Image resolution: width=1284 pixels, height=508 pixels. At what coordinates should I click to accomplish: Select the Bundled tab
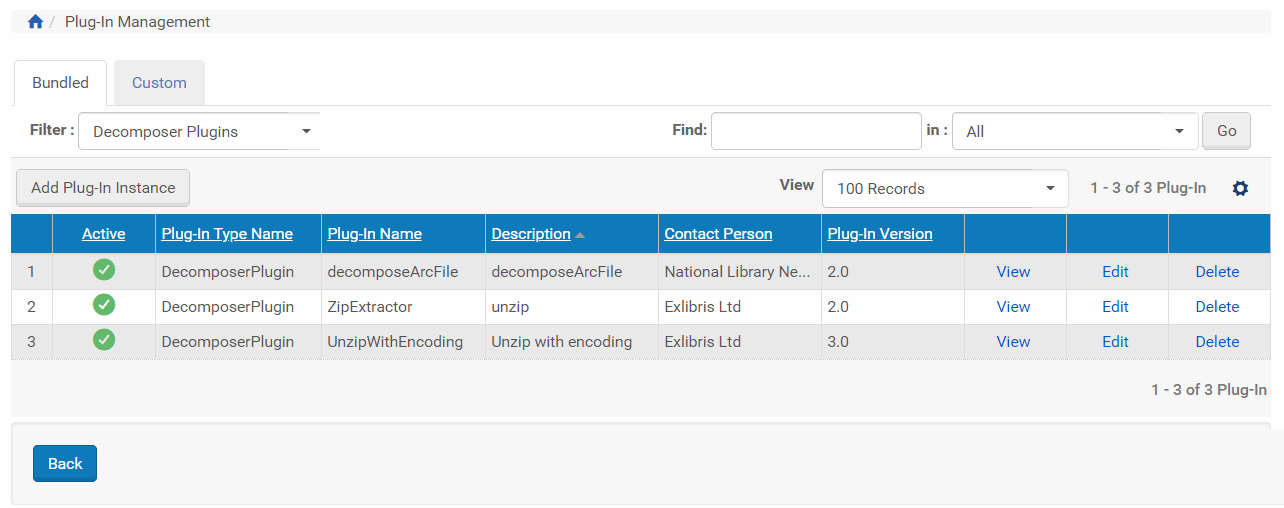(60, 83)
